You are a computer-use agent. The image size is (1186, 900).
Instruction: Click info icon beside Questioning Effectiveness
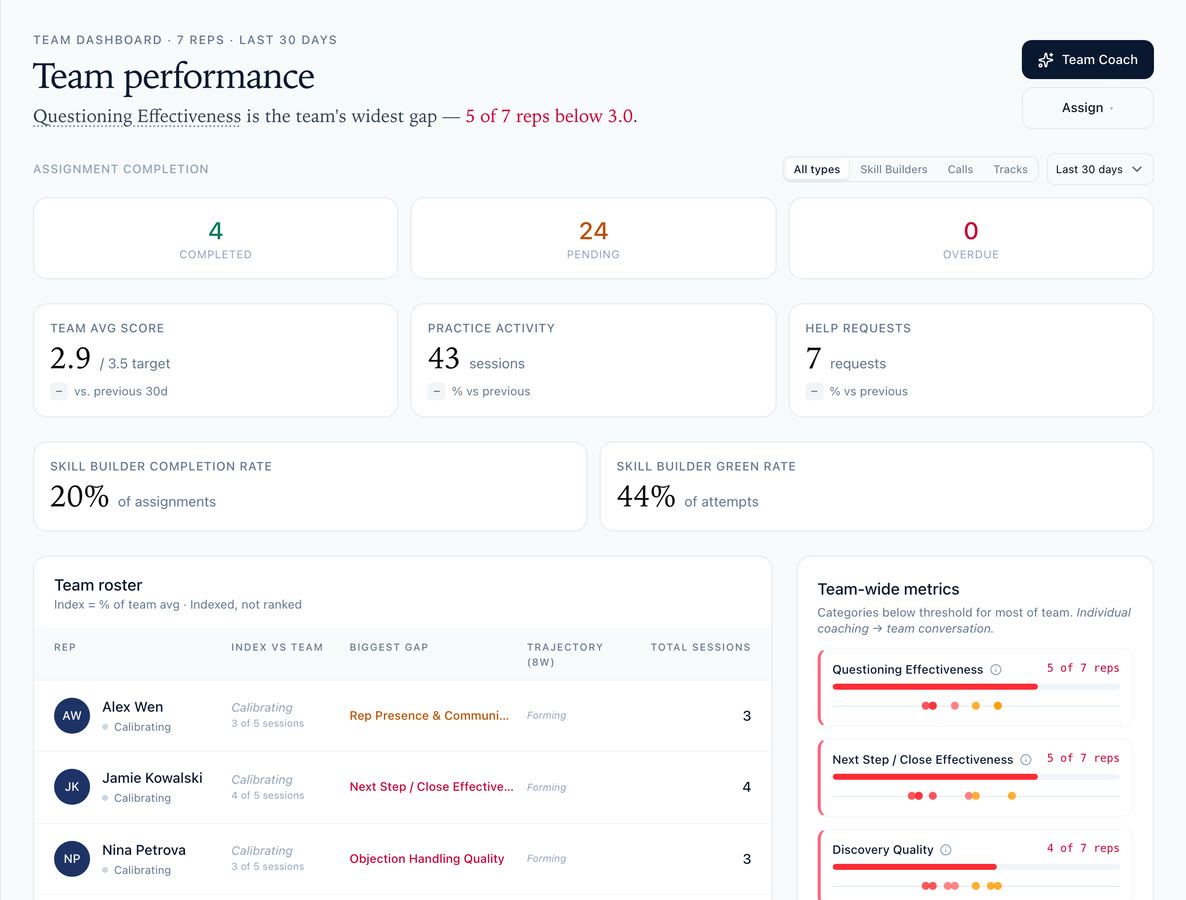tap(996, 669)
